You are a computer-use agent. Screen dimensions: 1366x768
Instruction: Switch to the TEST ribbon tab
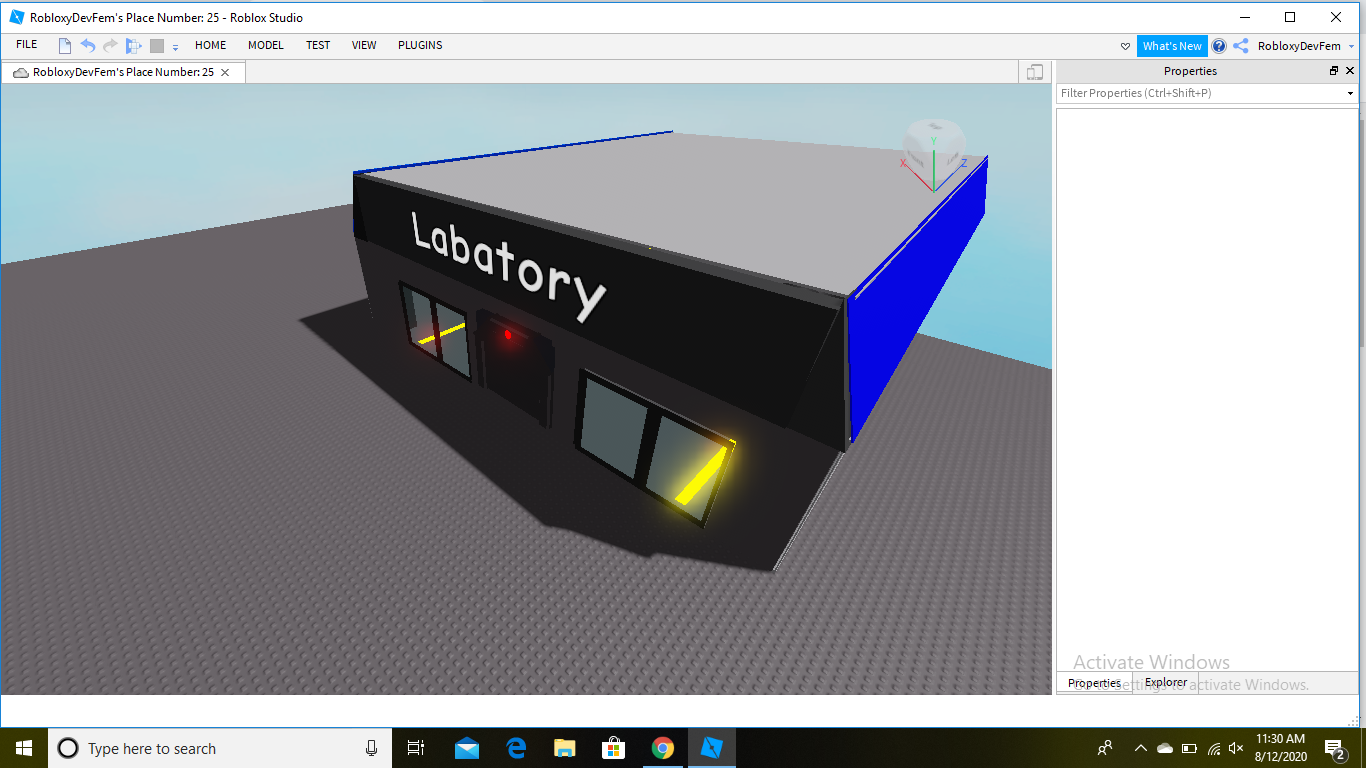(x=318, y=45)
